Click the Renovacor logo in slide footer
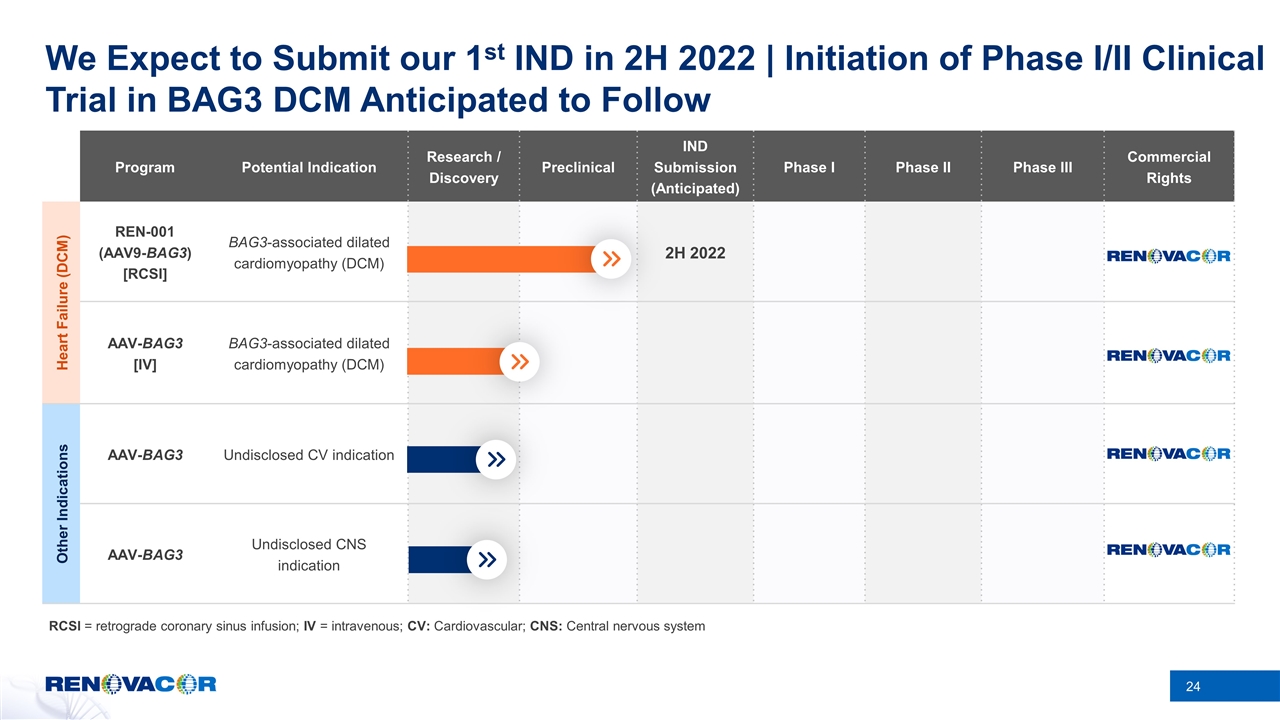 click(x=130, y=685)
